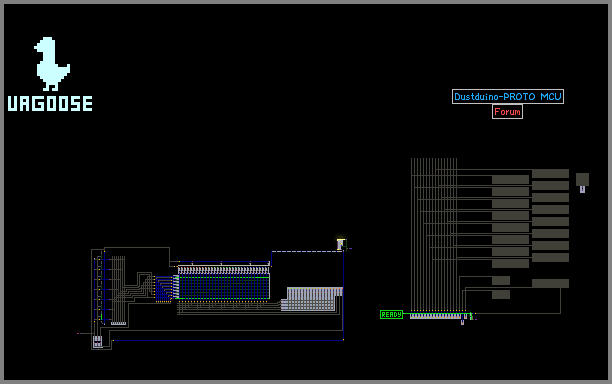
Task: Click the magenta dot left of the circuit
Action: [78, 334]
